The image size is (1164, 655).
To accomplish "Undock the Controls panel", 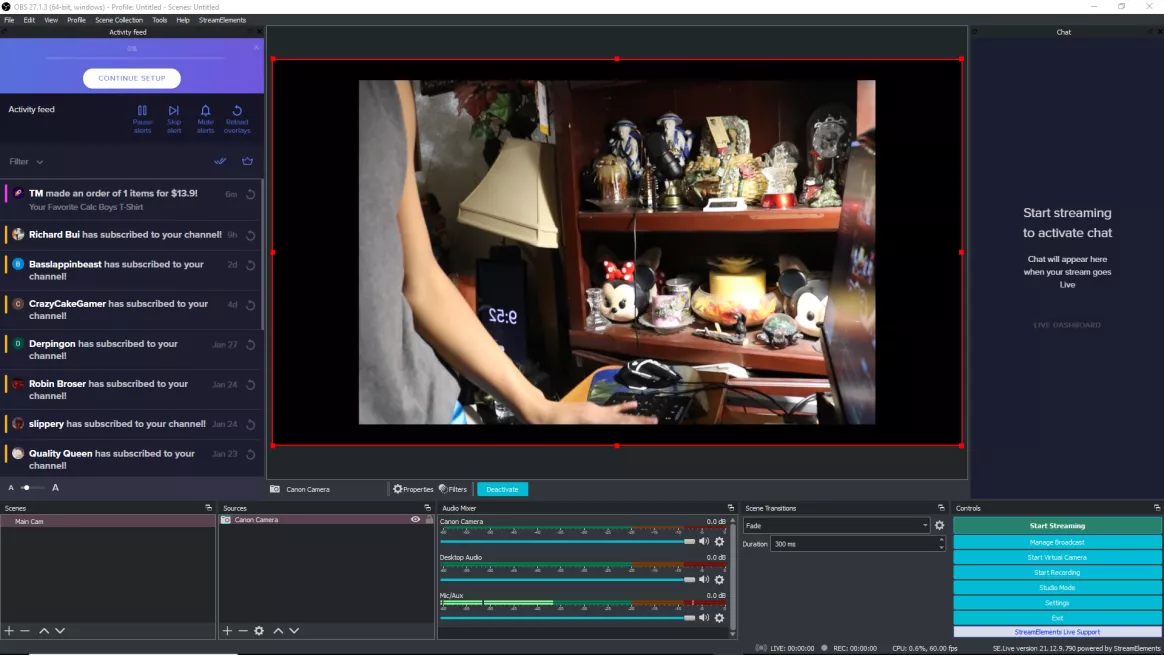I will pyautogui.click(x=1157, y=508).
